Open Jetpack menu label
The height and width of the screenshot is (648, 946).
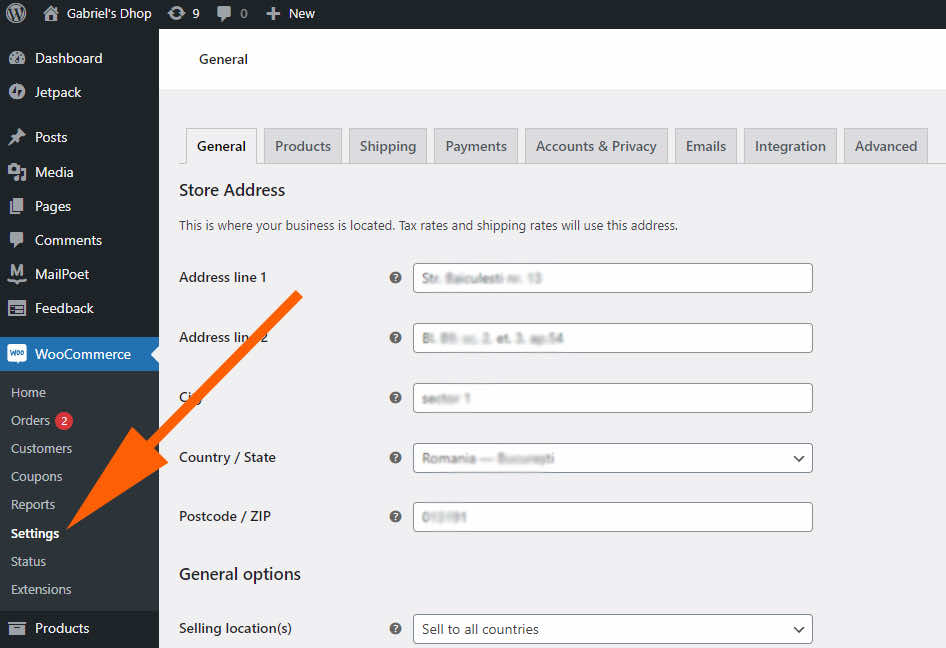(57, 92)
